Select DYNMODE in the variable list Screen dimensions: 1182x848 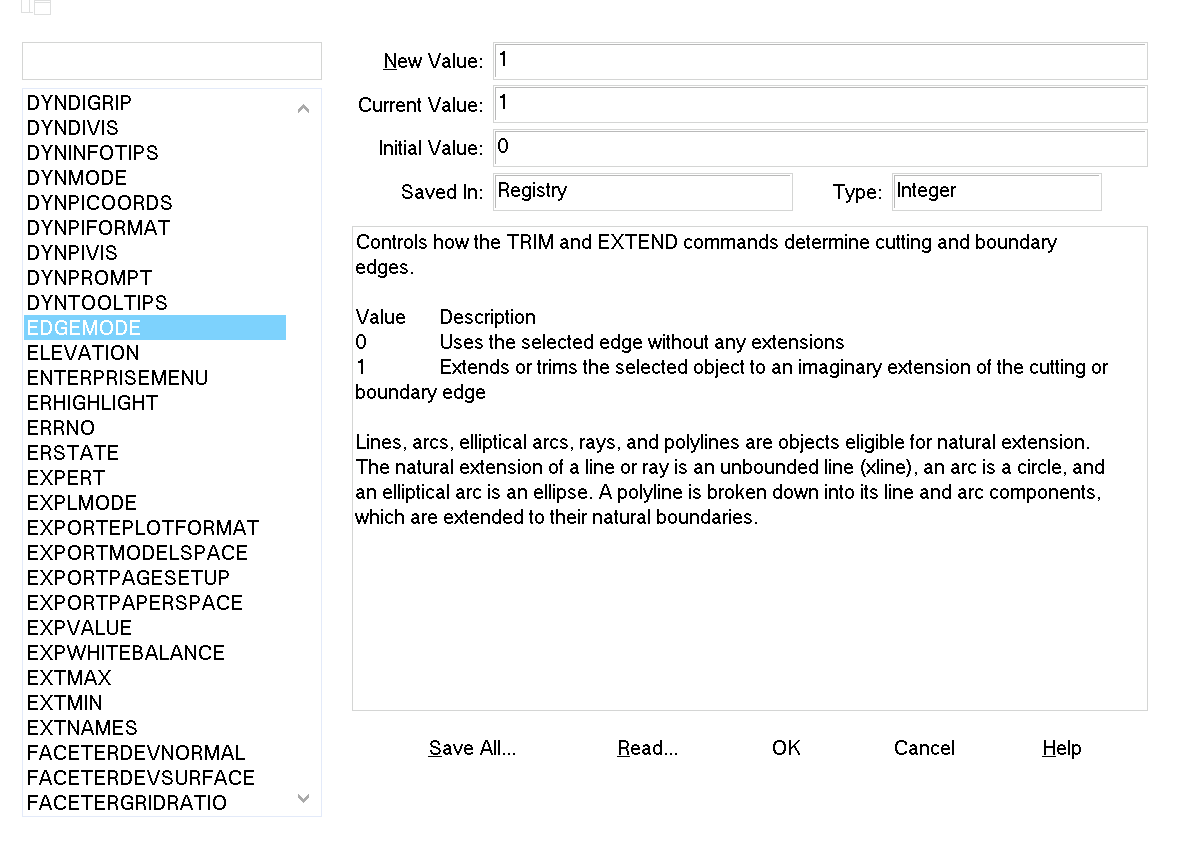click(x=77, y=178)
